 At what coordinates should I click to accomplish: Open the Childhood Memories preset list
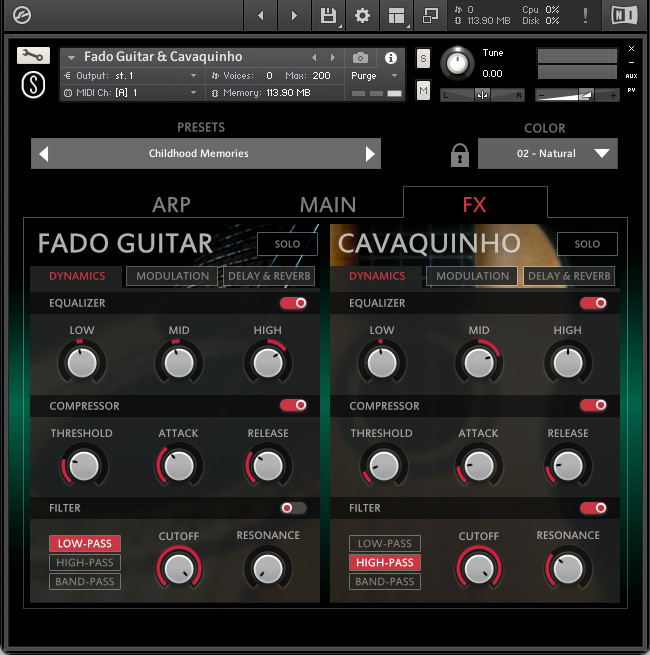tap(199, 154)
